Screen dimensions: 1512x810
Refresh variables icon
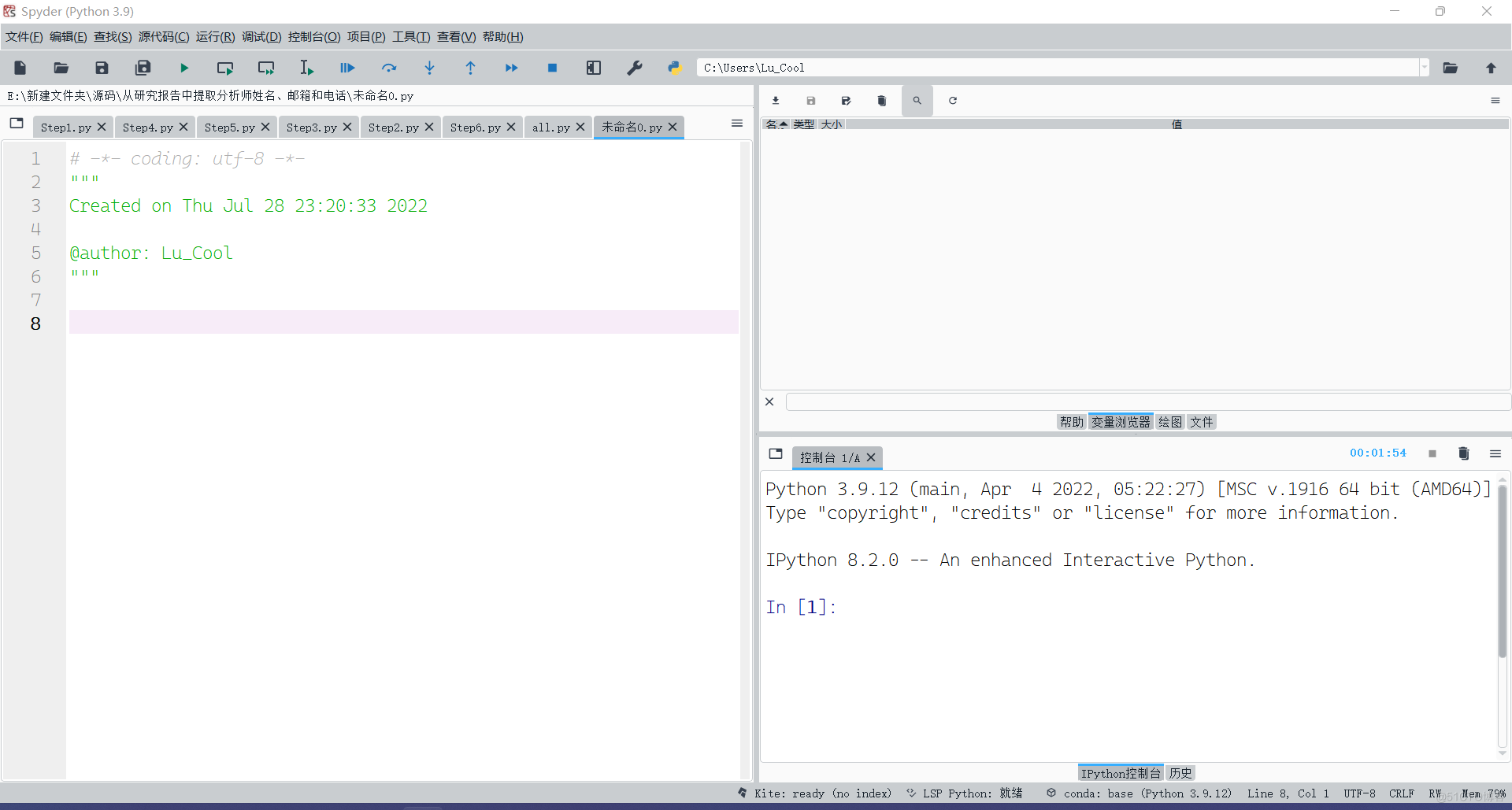(x=953, y=101)
